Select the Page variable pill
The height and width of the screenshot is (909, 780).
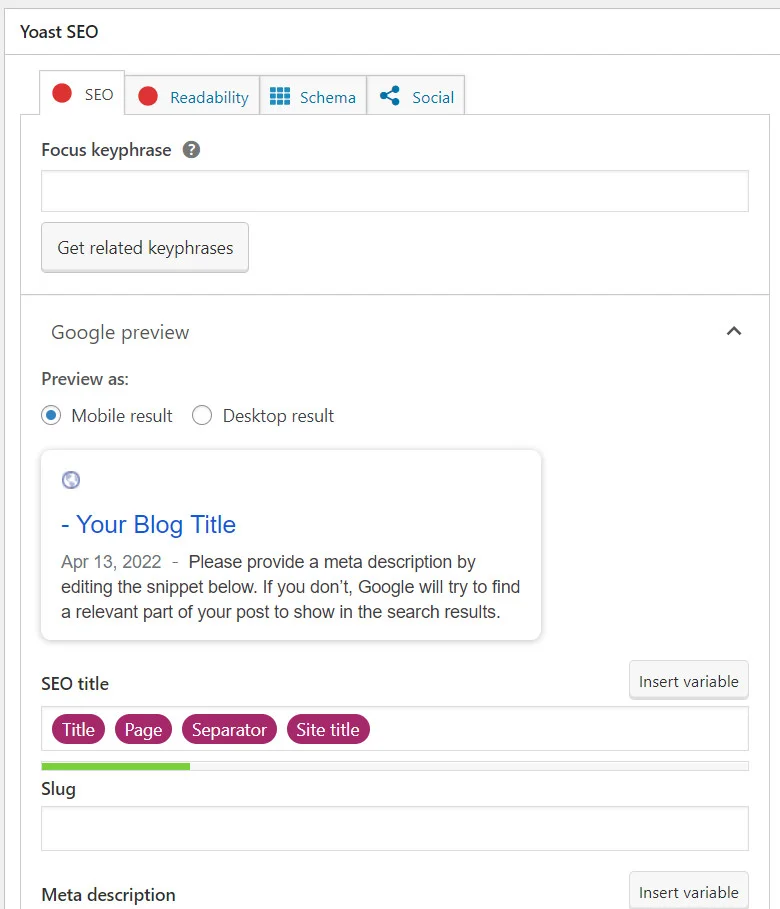pos(143,729)
